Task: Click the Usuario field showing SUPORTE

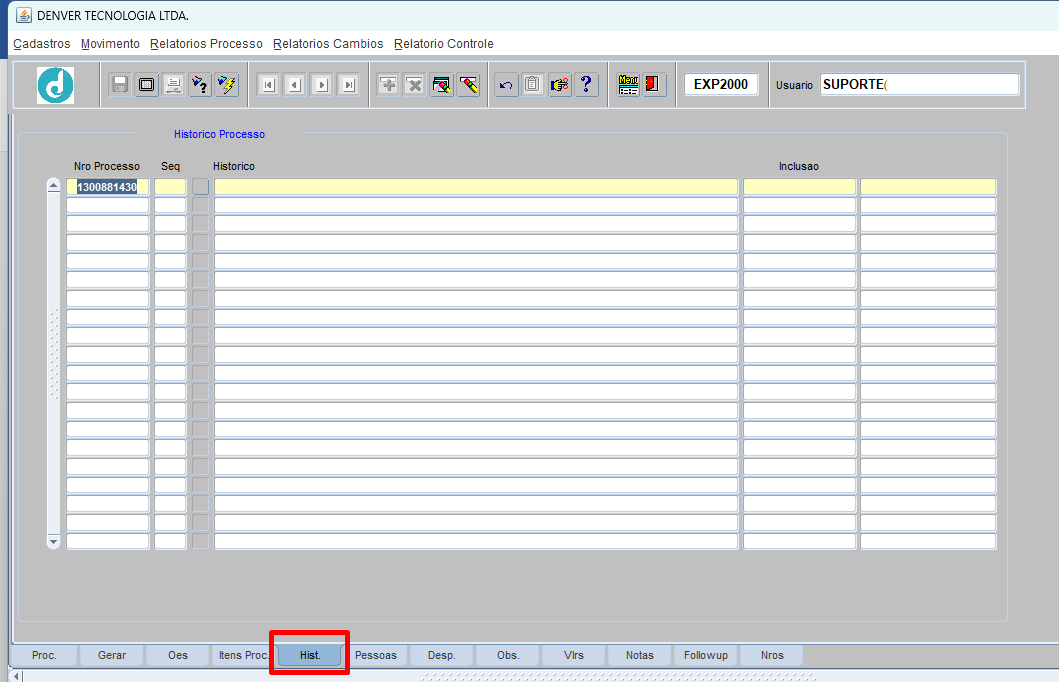Action: click(918, 85)
